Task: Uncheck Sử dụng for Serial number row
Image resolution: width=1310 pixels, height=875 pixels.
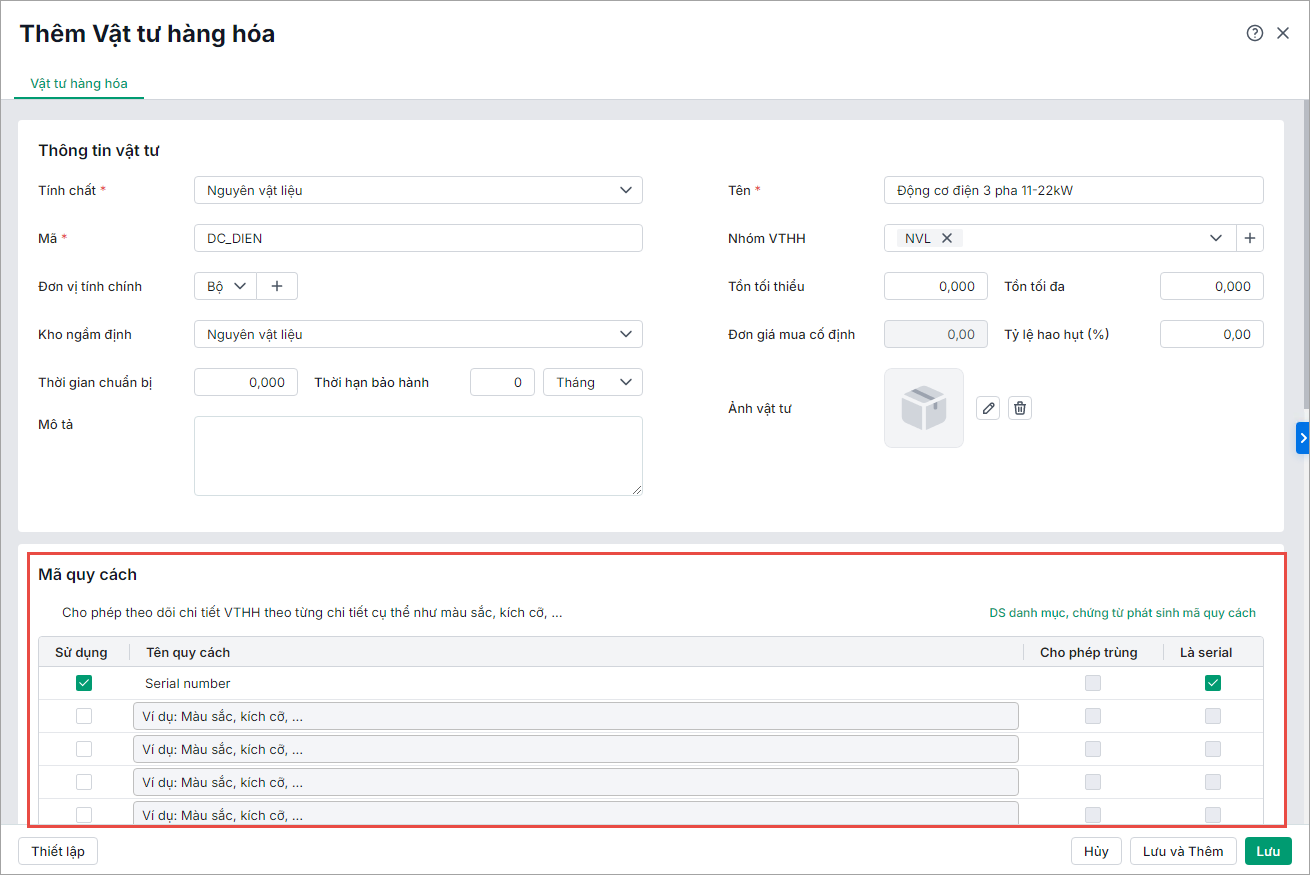Action: coord(84,683)
